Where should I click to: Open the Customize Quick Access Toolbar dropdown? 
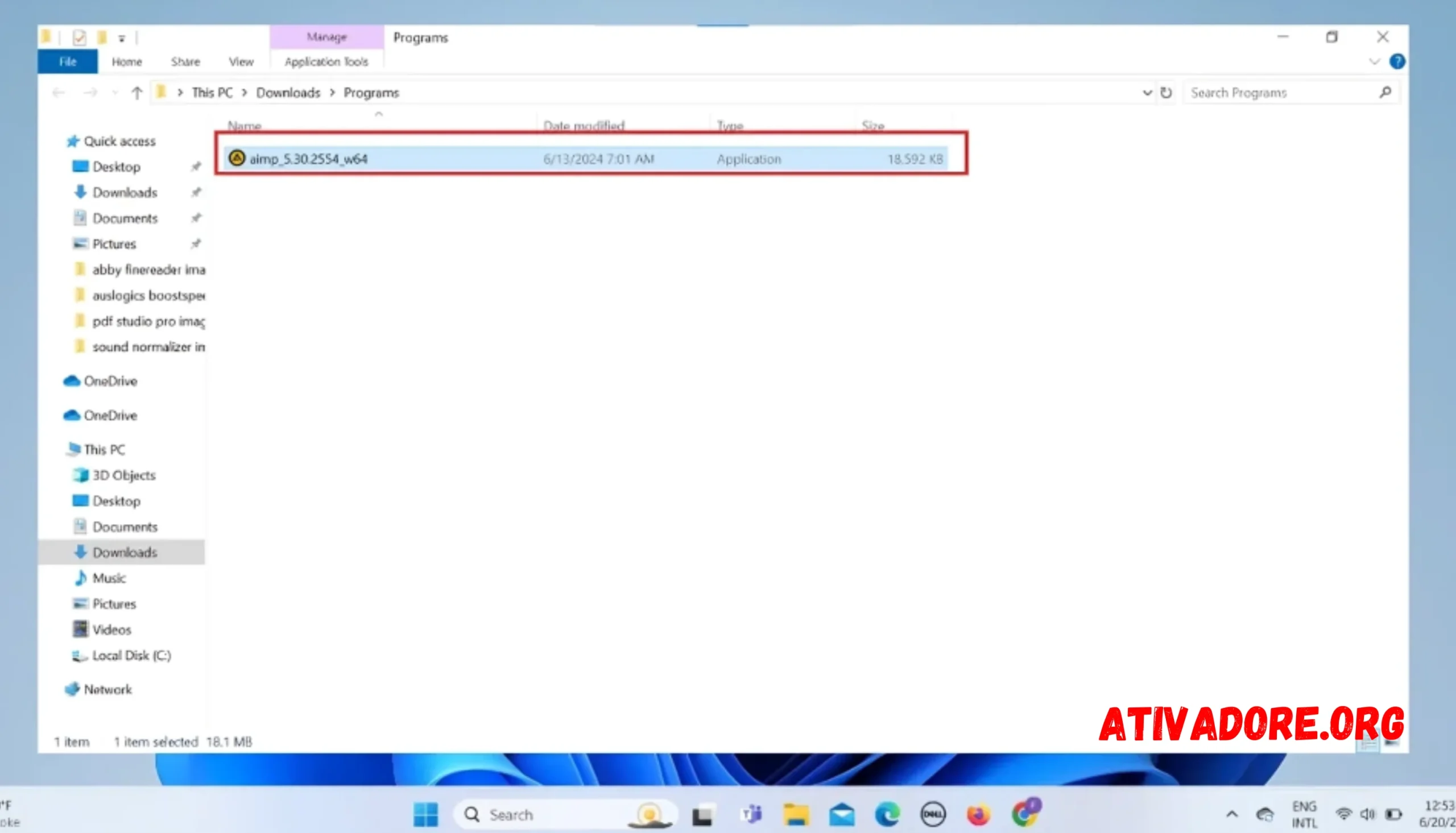(x=122, y=38)
